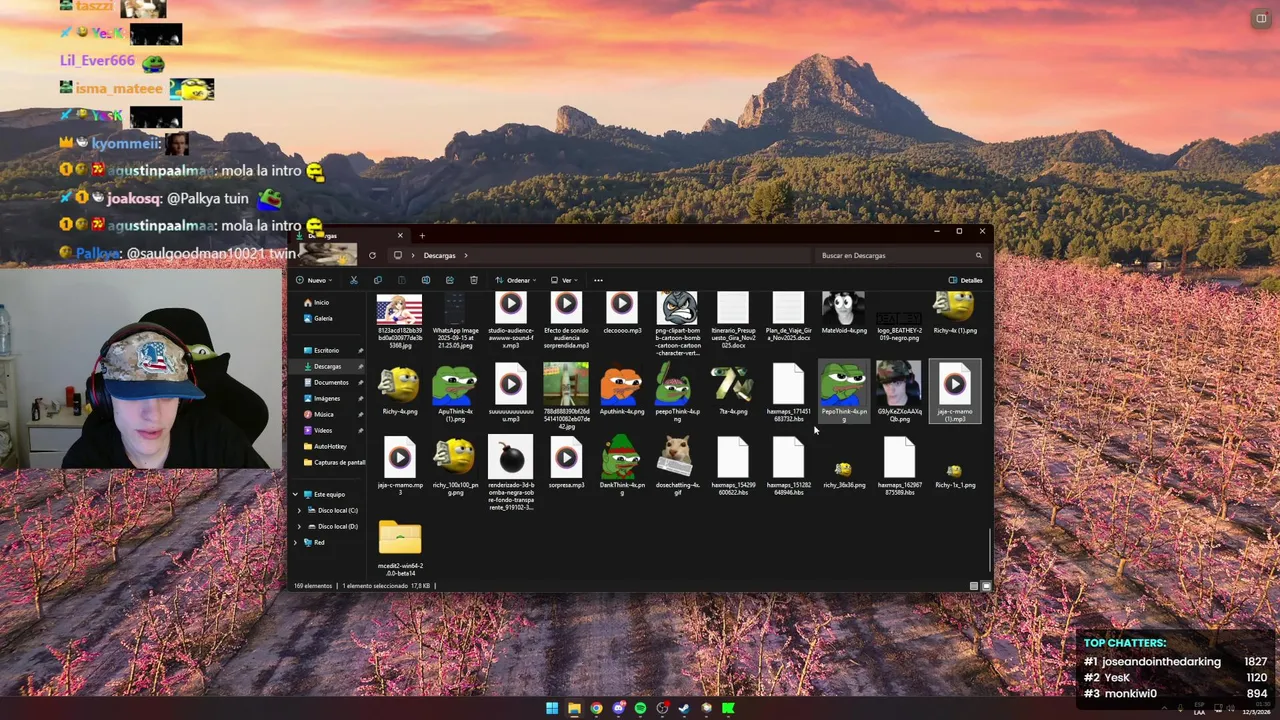1280x720 pixels.
Task: Open the Nuevo dropdown
Action: 315,280
